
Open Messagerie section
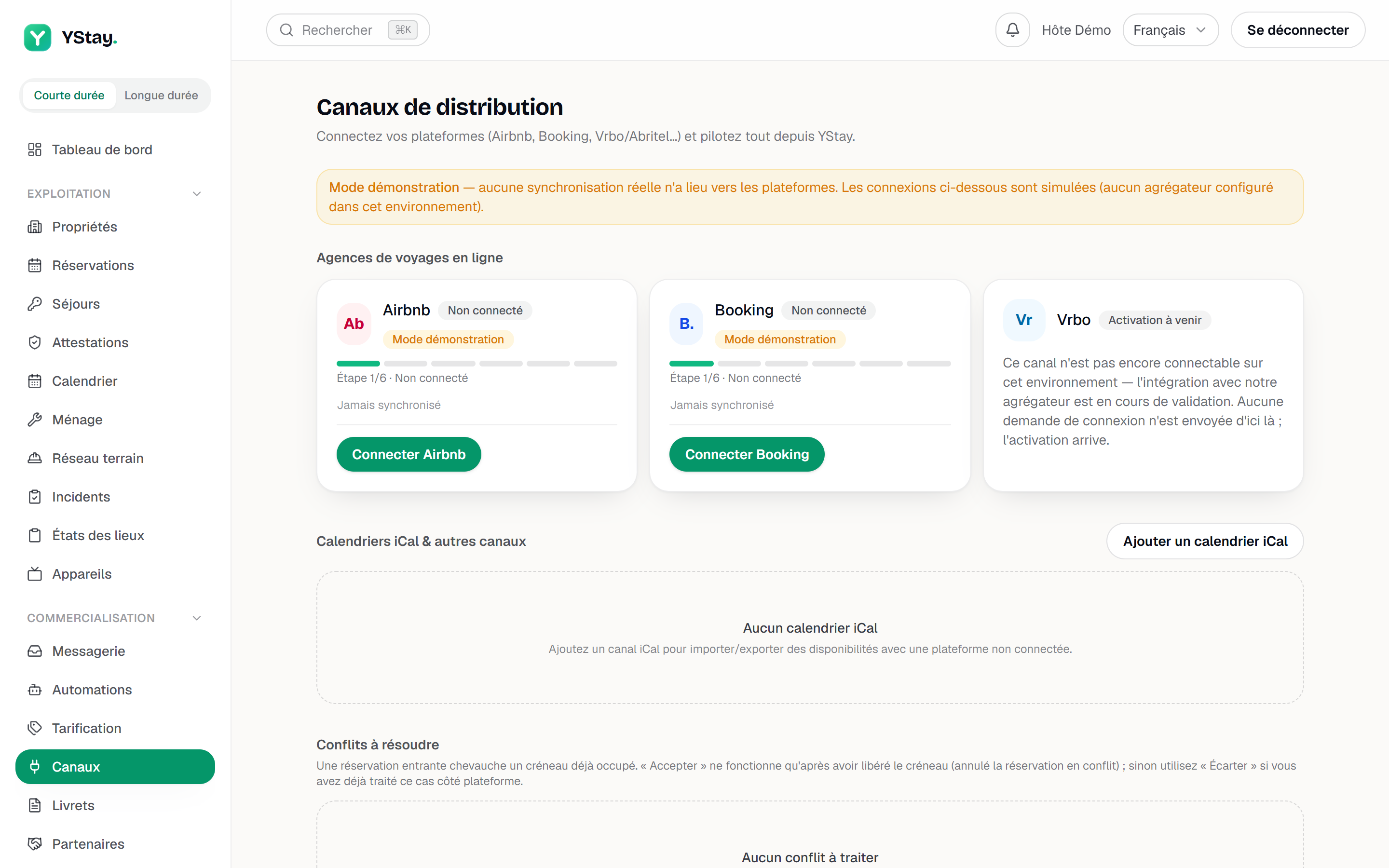pyautogui.click(x=115, y=651)
